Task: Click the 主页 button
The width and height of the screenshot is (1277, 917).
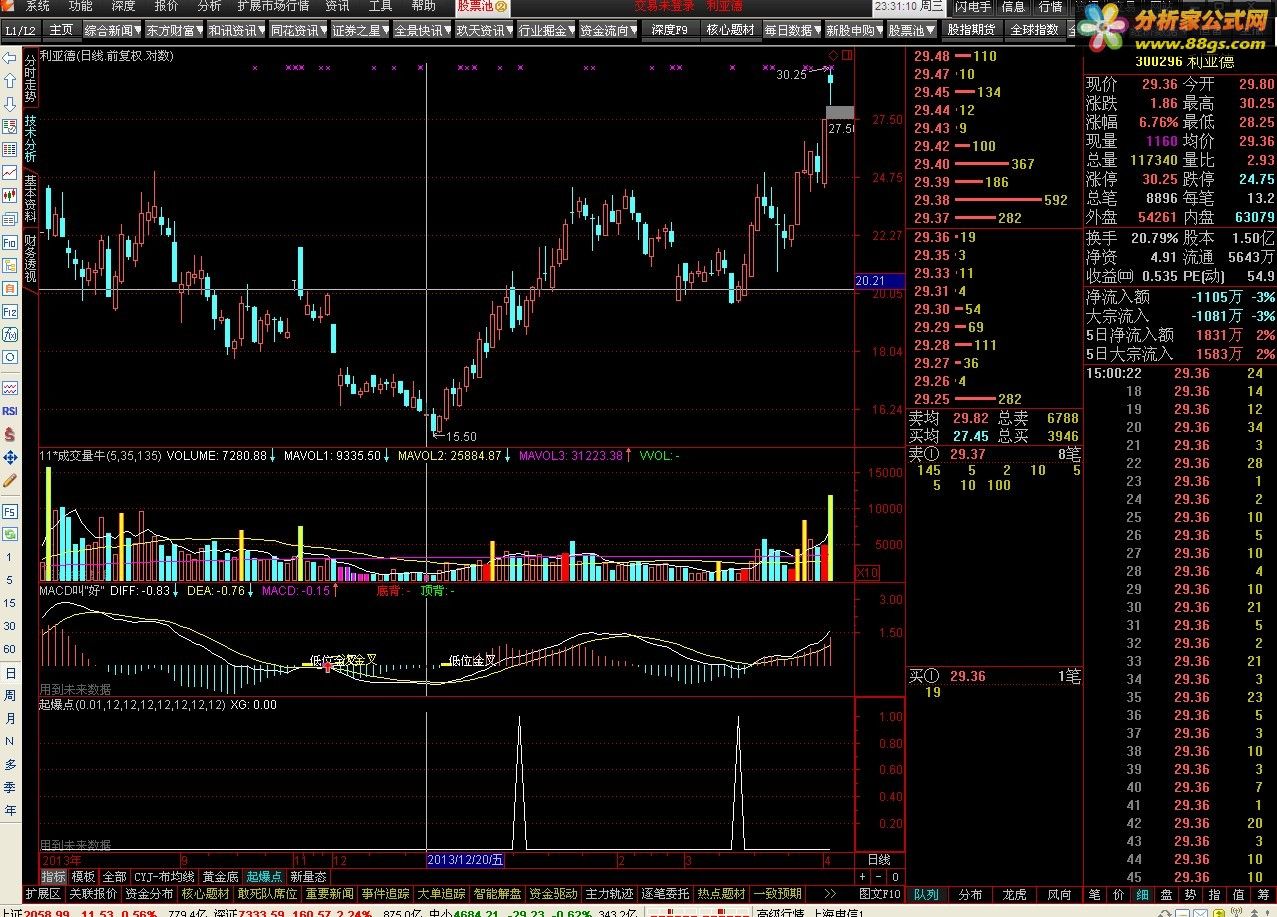Action: [x=61, y=30]
